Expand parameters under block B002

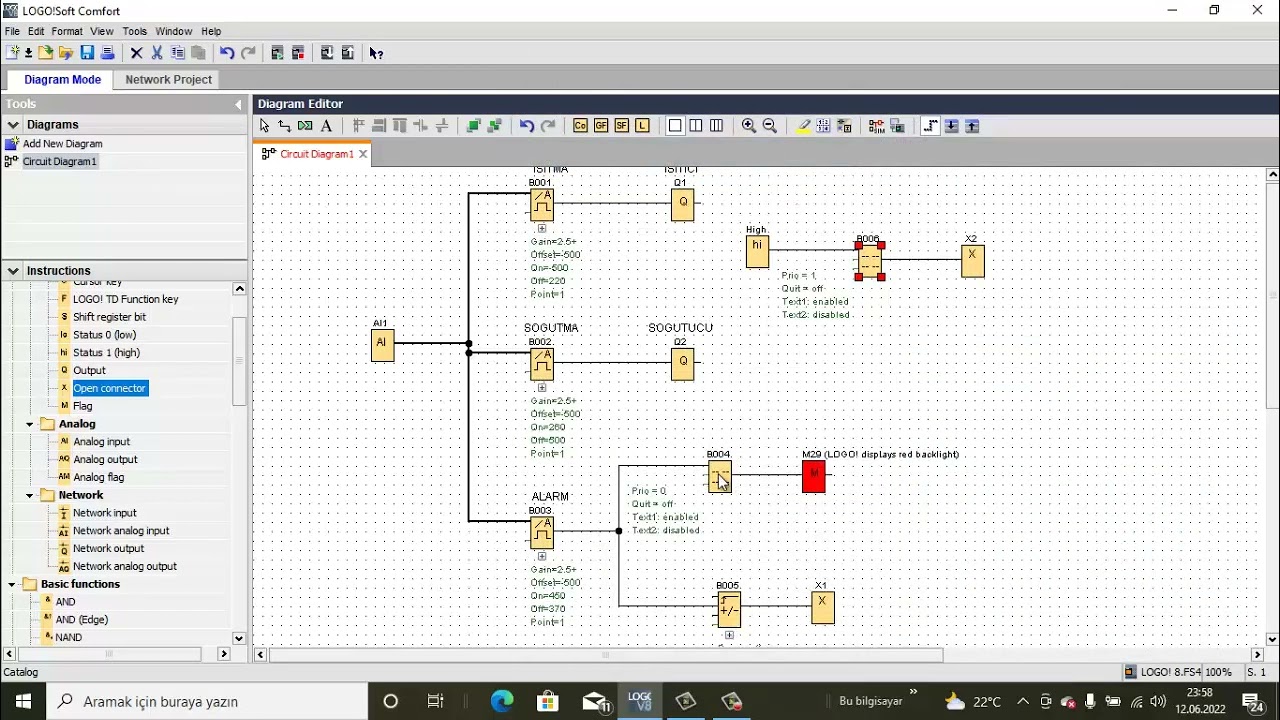coord(542,387)
